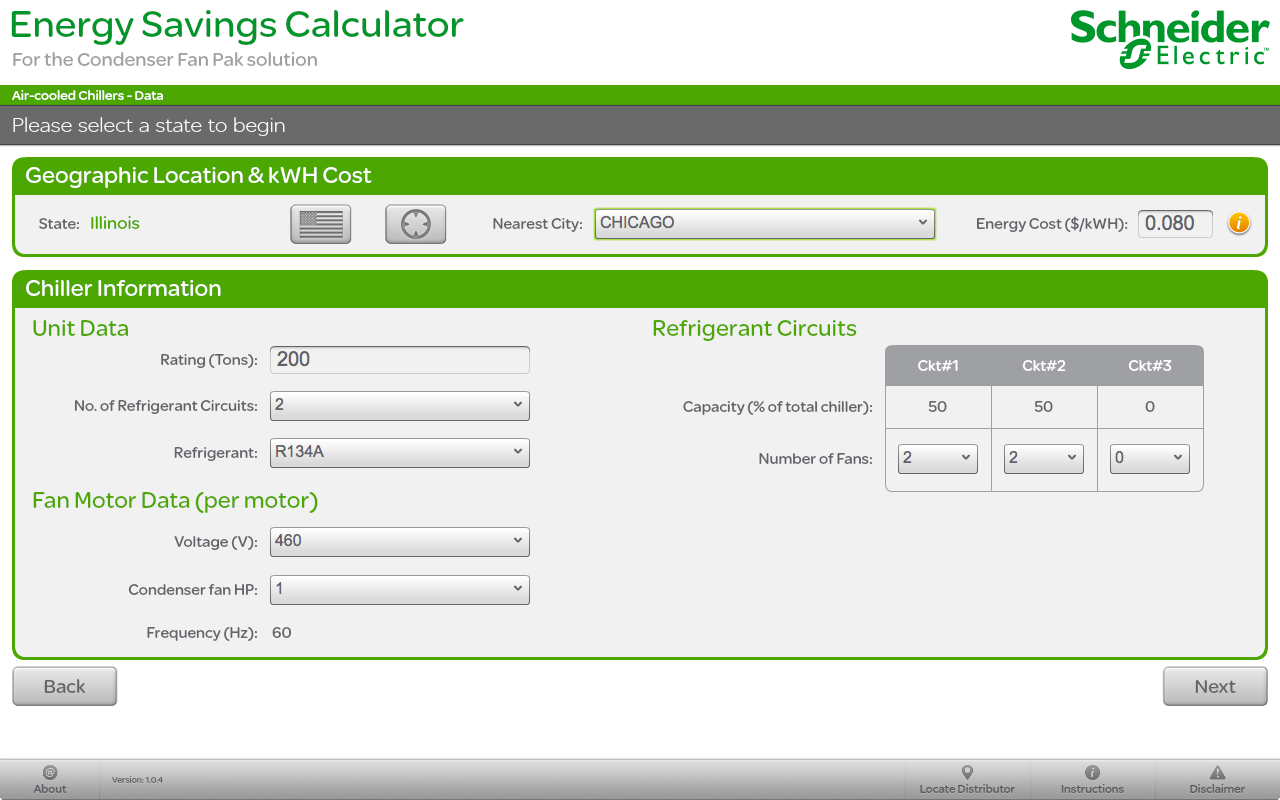The image size is (1280, 800).
Task: Click the Unit Data heading
Action: tap(80, 329)
